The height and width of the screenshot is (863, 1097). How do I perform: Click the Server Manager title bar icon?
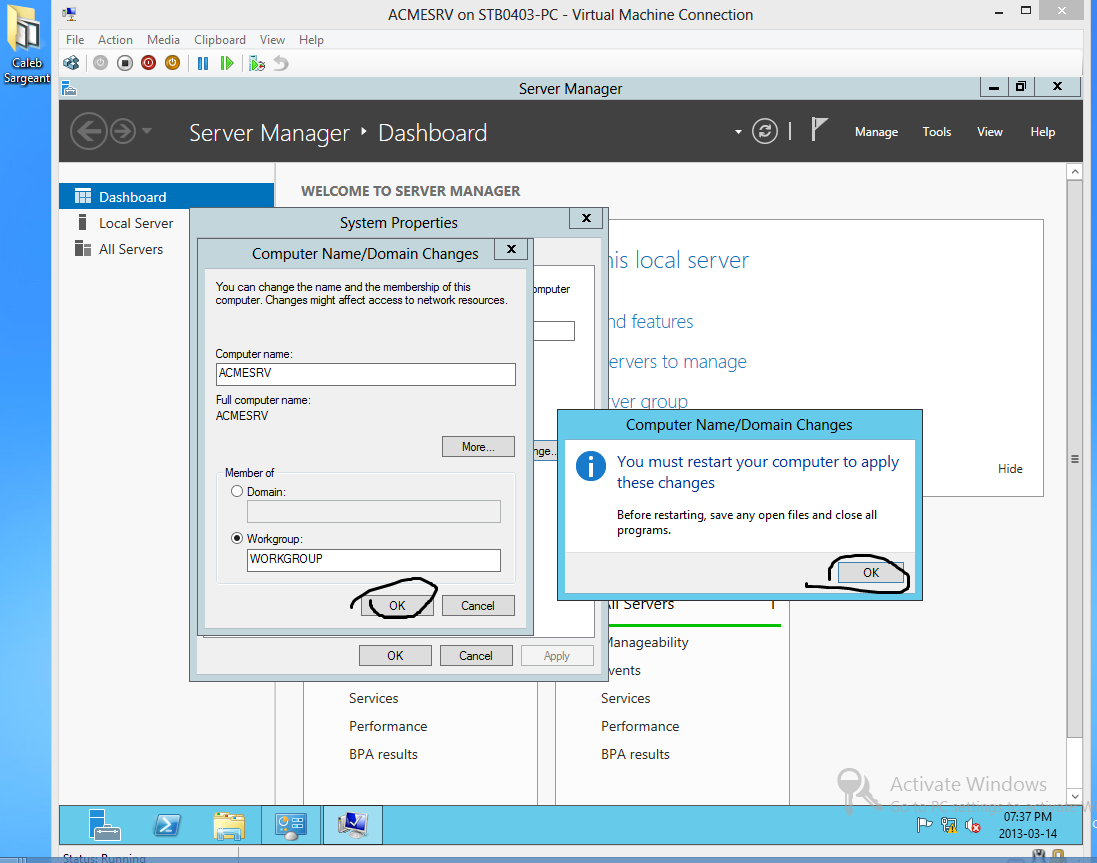tap(69, 88)
